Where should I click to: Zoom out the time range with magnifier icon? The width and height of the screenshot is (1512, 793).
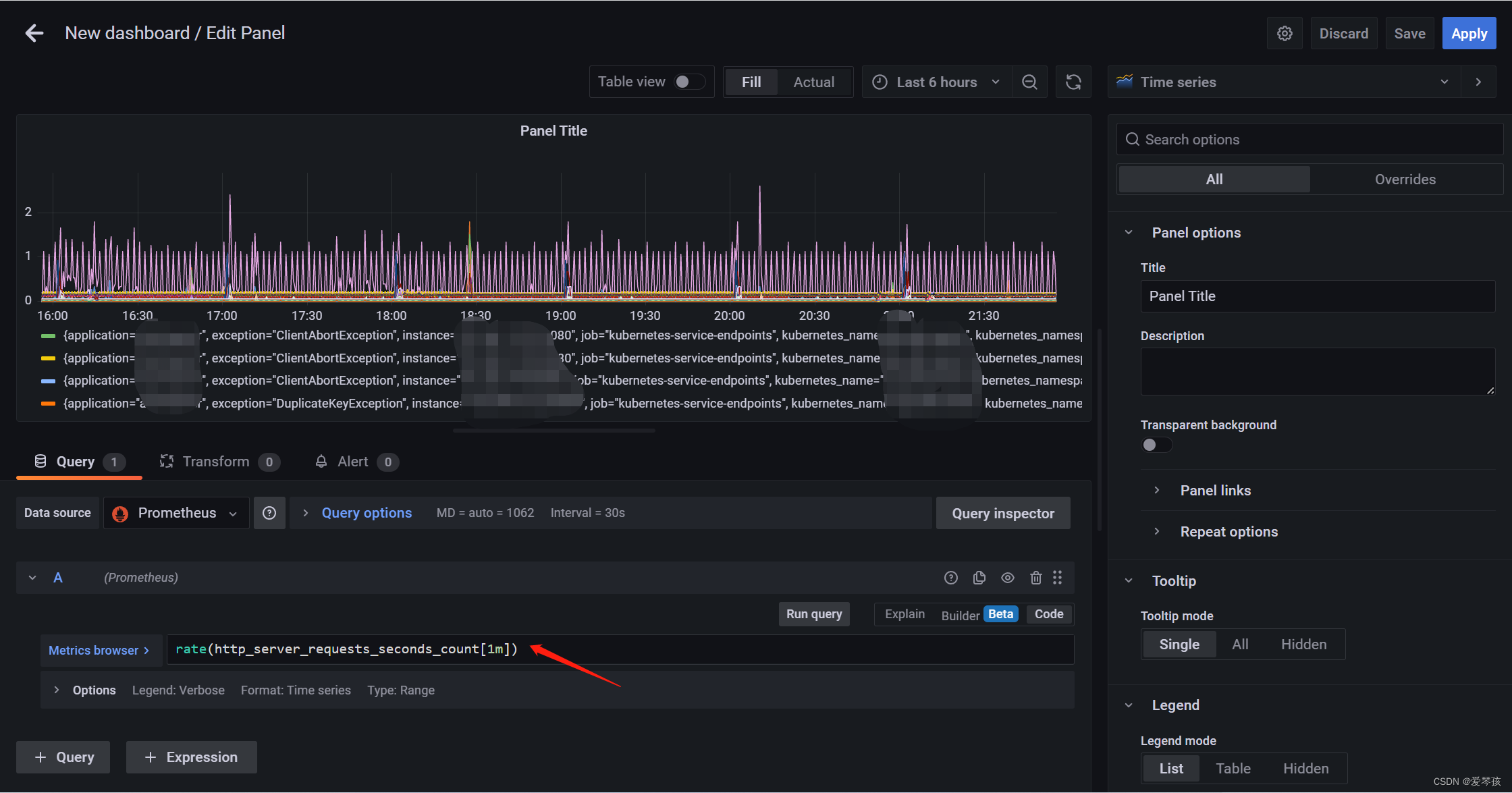pyautogui.click(x=1029, y=82)
